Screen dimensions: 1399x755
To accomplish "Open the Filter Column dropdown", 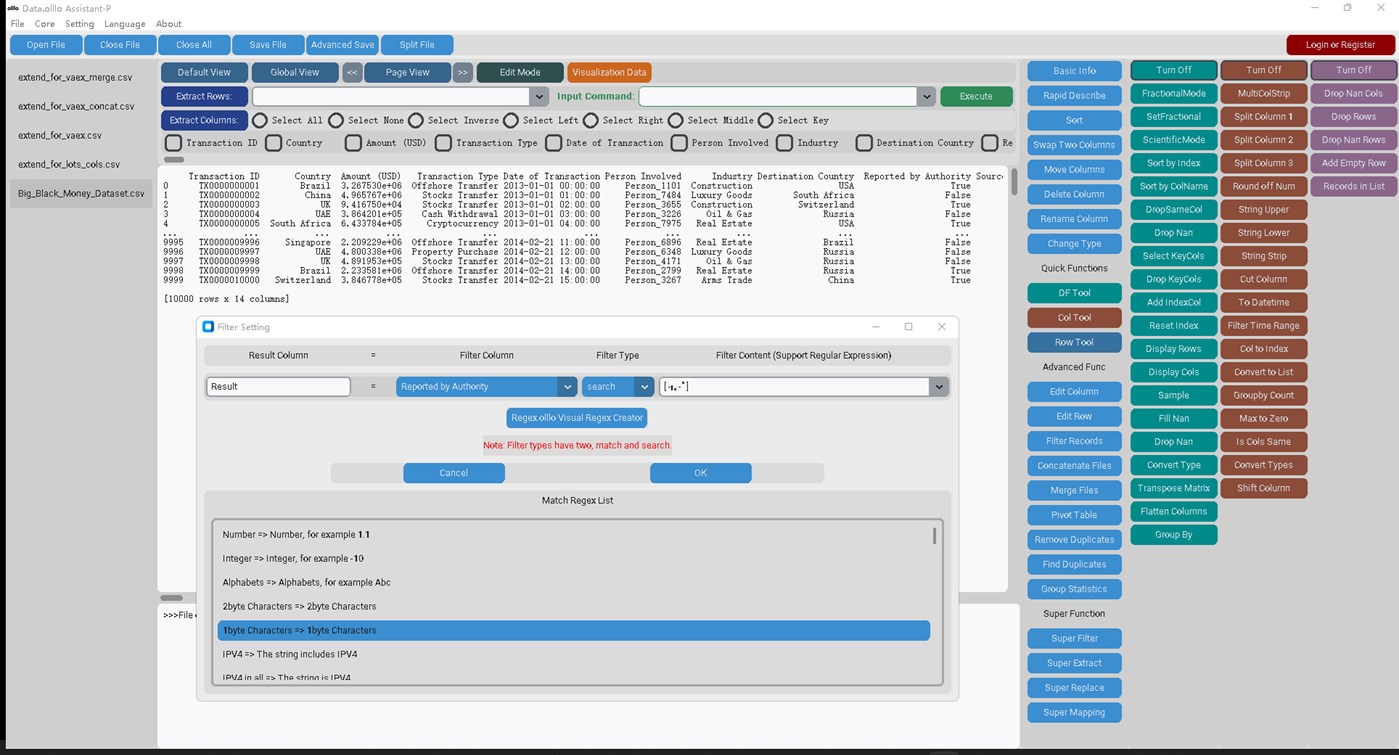I will [x=486, y=386].
